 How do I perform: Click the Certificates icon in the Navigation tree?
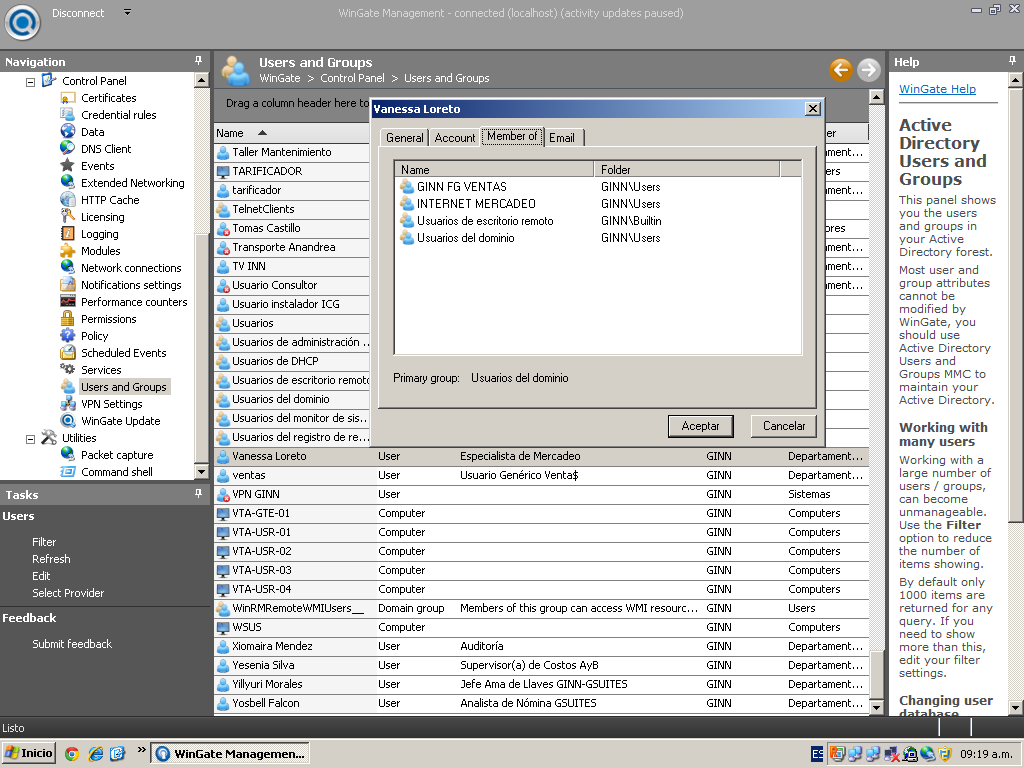pyautogui.click(x=68, y=98)
